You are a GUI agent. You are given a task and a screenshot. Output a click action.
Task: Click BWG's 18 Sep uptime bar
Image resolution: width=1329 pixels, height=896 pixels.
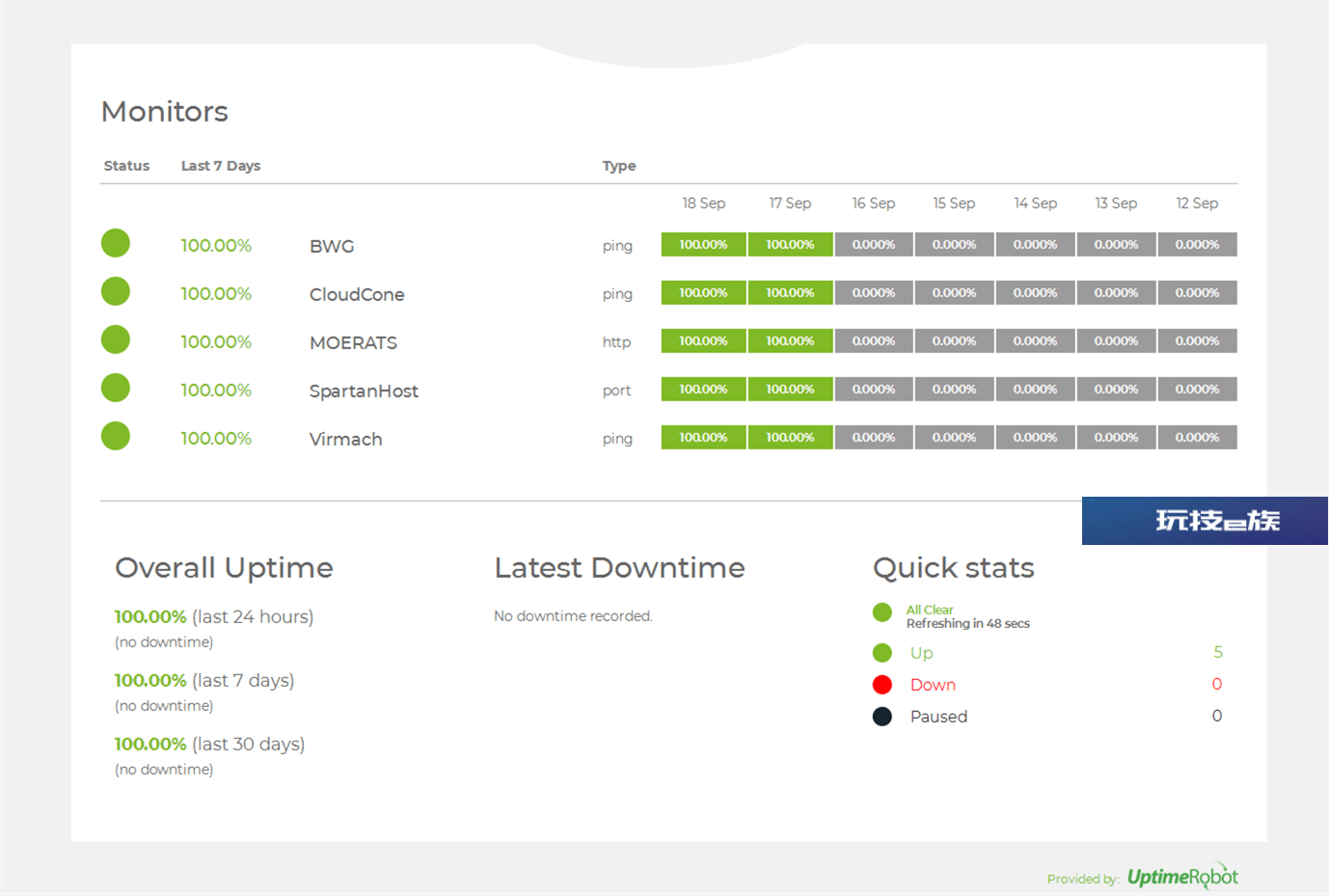(703, 244)
